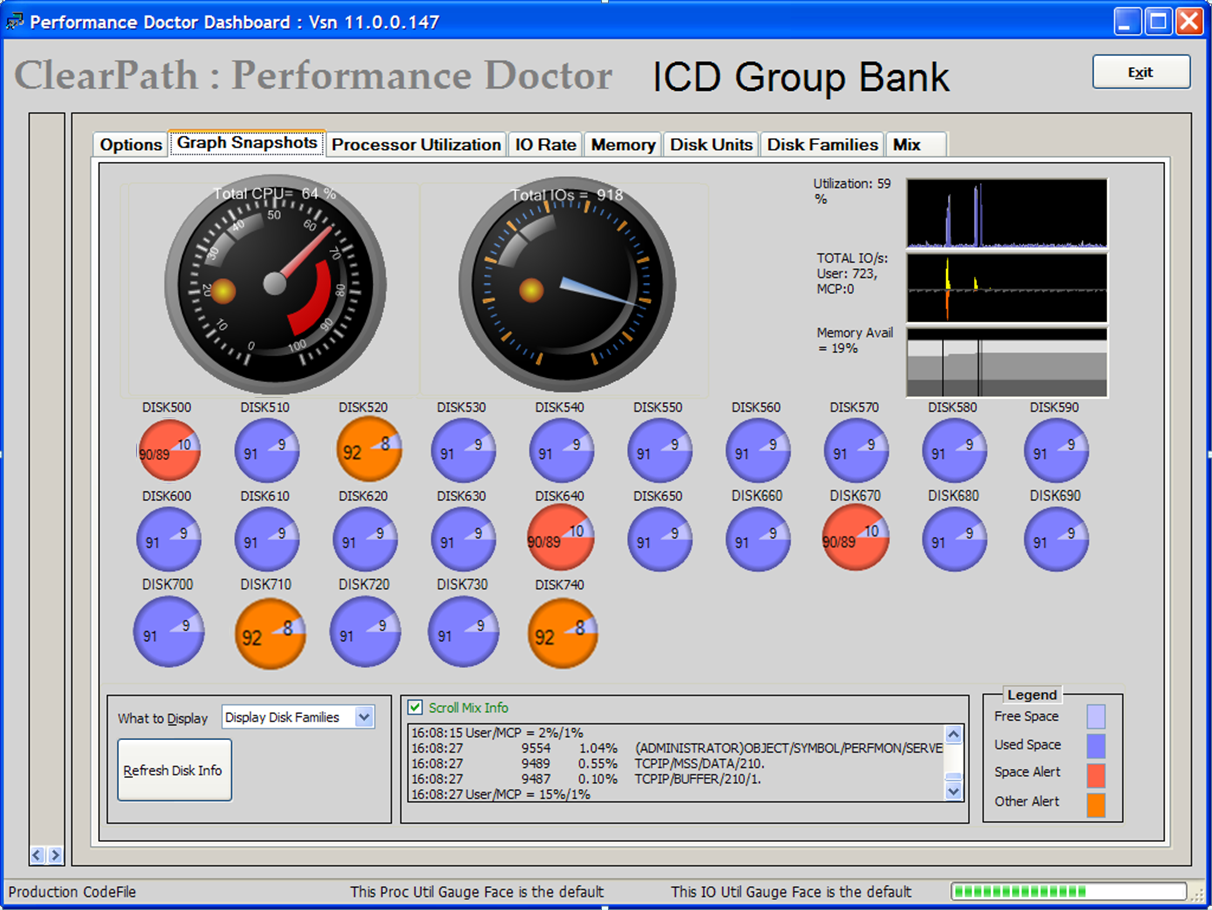This screenshot has height=910, width=1212.
Task: Click the DISK510 pie chart icon
Action: pyautogui.click(x=267, y=451)
